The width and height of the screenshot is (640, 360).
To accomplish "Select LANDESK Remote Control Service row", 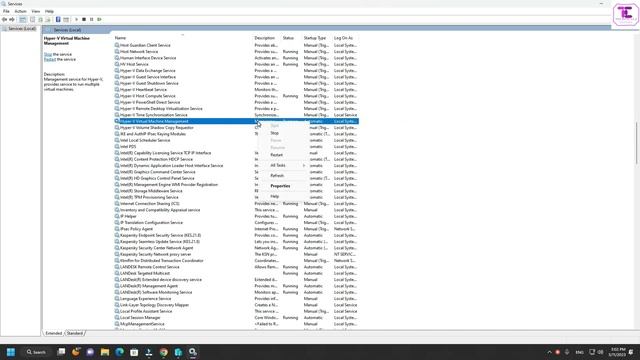I will point(236,267).
